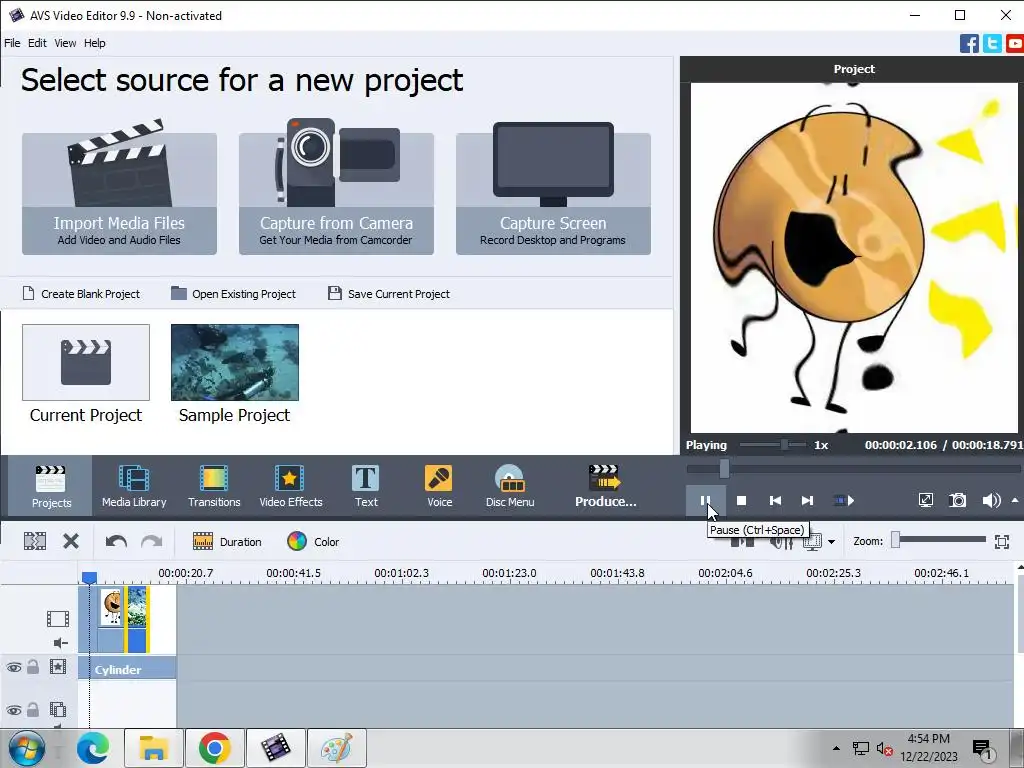Jump to next frame
Image resolution: width=1024 pixels, height=768 pixels.
pyautogui.click(x=807, y=501)
